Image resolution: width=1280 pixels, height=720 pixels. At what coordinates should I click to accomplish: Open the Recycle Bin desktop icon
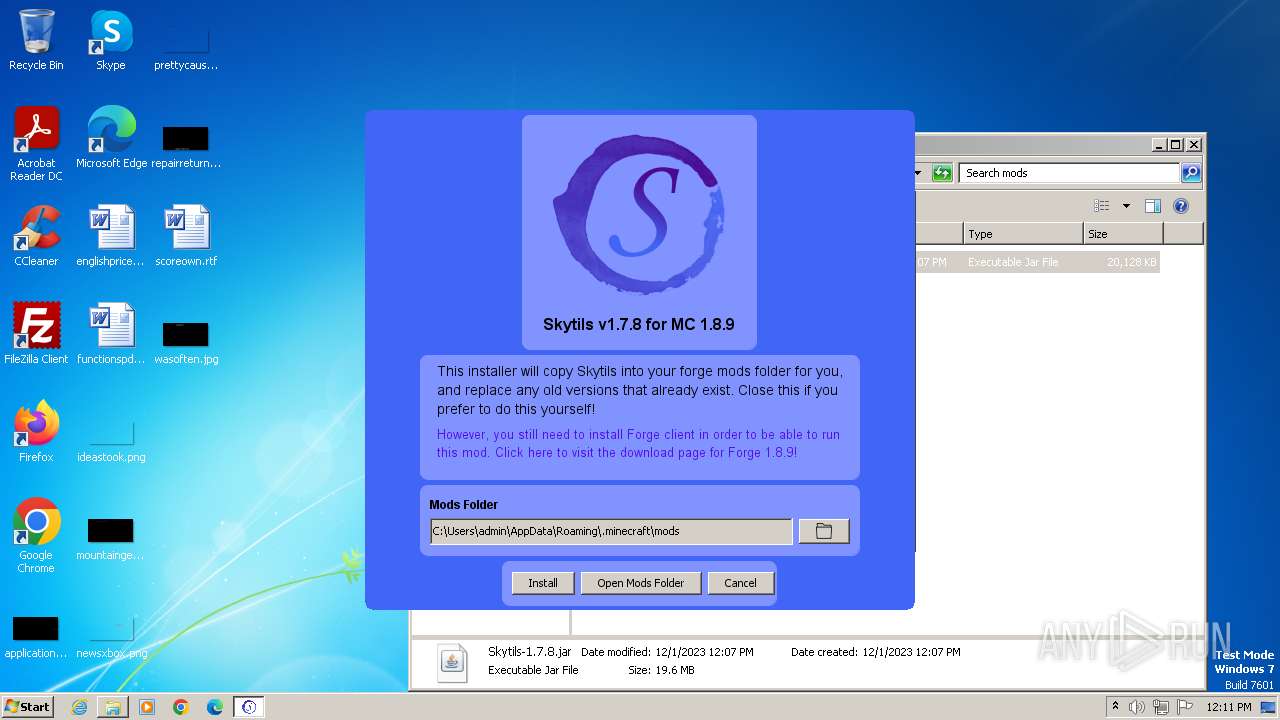click(x=36, y=41)
